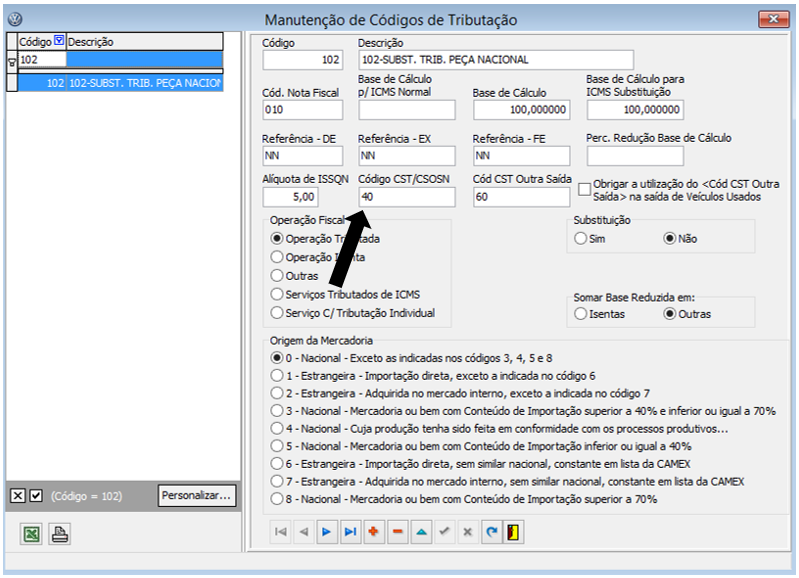Focus Base de Cálculo p/ ICMS Normal field
The height and width of the screenshot is (578, 799).
[407, 110]
